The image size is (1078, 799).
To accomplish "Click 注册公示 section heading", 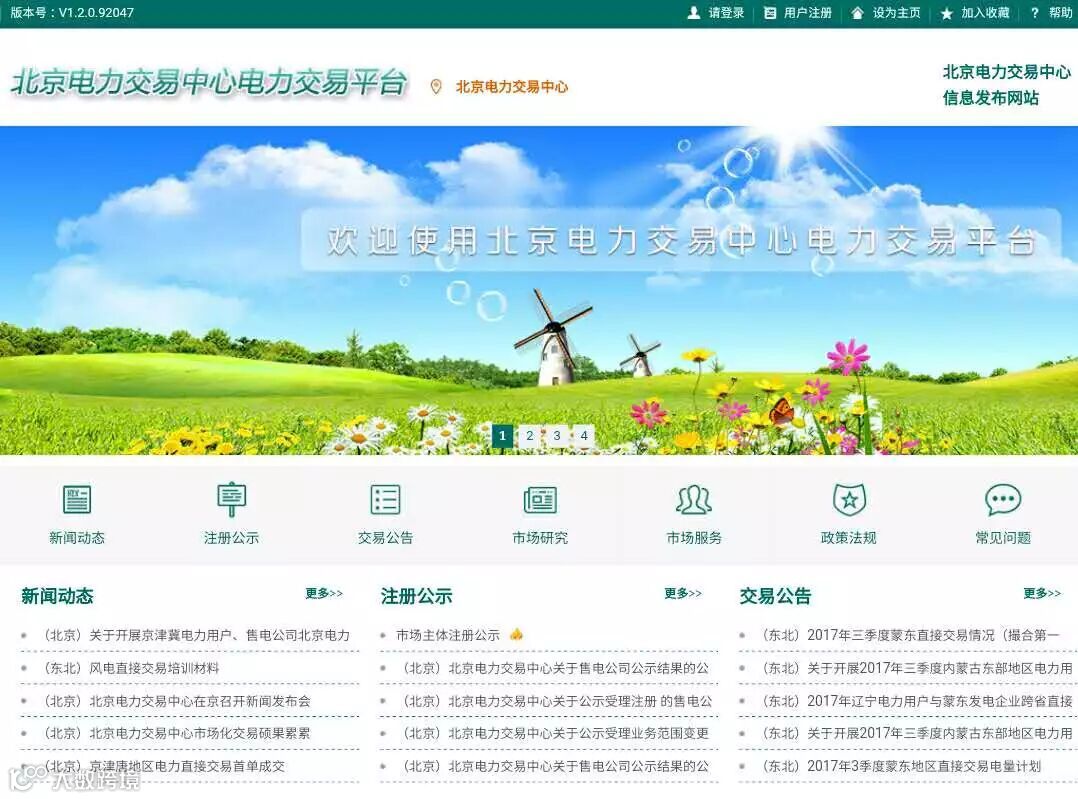I will pos(417,595).
